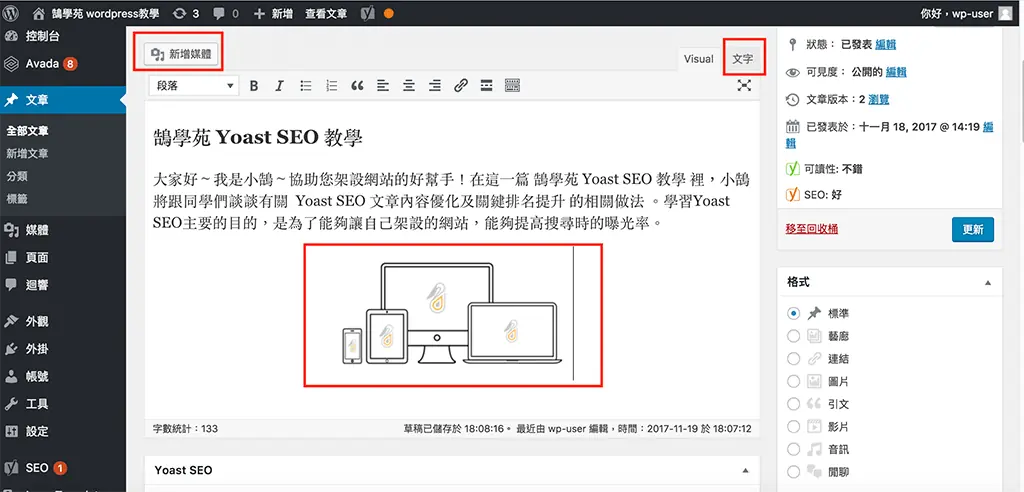This screenshot has height=492, width=1024.
Task: Click 查看文章 in the admin bar
Action: click(x=326, y=13)
